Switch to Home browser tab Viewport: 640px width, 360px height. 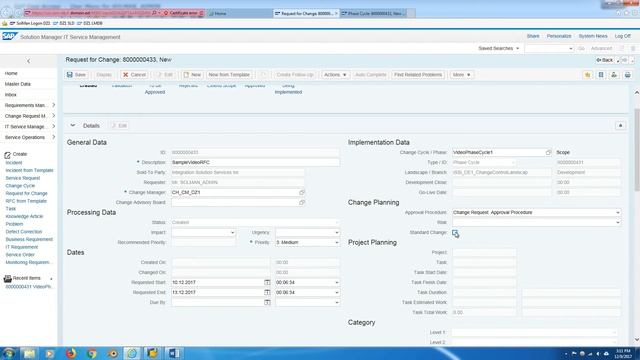click(240, 13)
